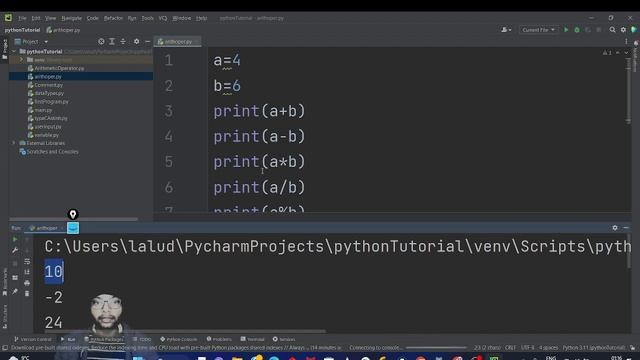Open IDE settings gear in toolbar
Screen dimensions: 640x360
tap(623, 30)
